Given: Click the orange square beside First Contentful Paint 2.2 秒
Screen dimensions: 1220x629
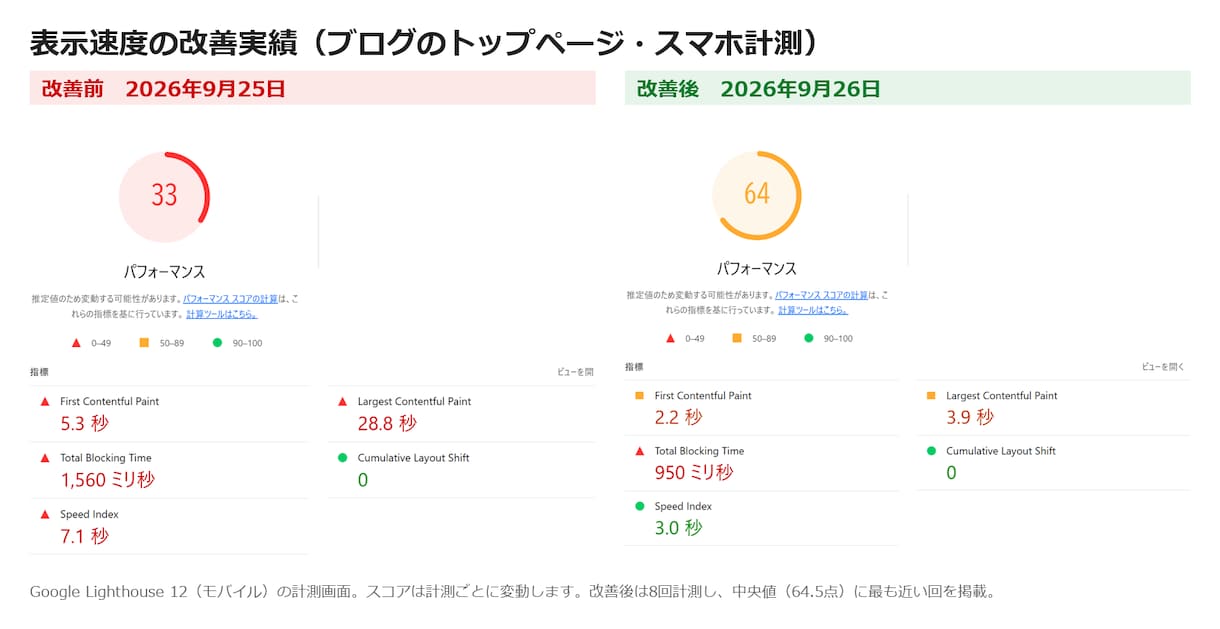Looking at the screenshot, I should [640, 395].
